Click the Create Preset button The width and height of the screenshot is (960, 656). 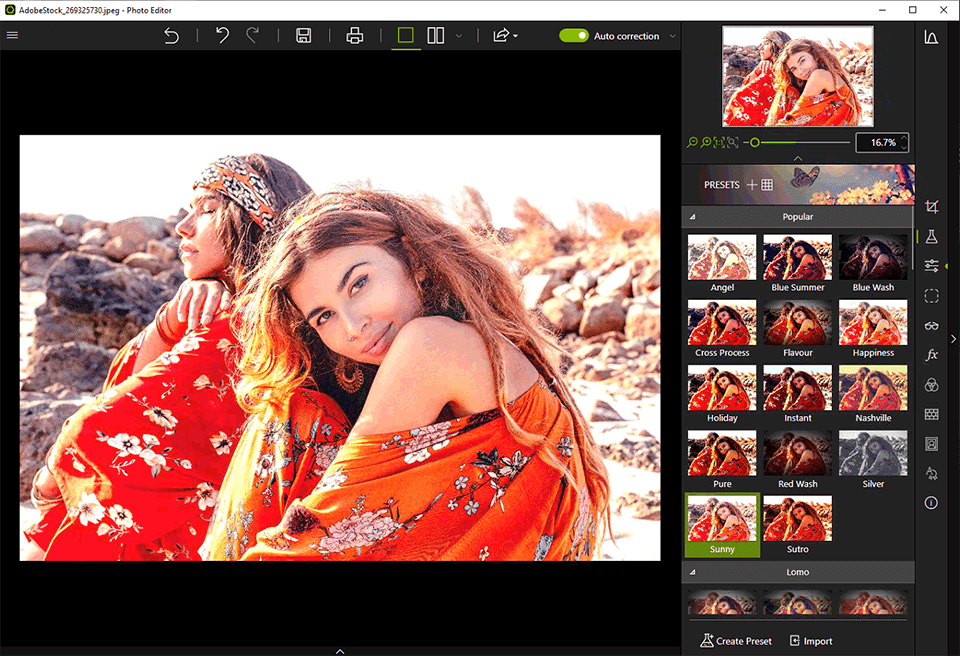[x=736, y=641]
